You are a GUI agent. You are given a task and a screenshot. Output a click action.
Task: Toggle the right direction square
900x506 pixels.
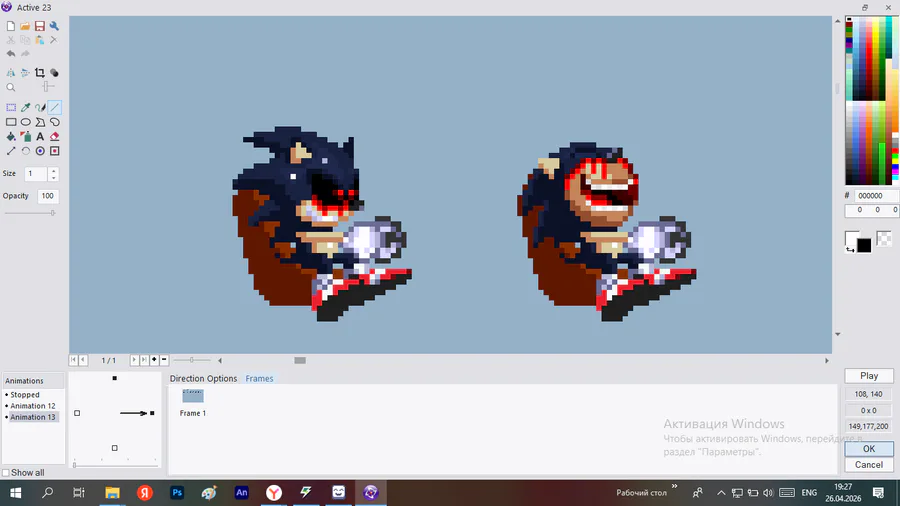click(152, 413)
